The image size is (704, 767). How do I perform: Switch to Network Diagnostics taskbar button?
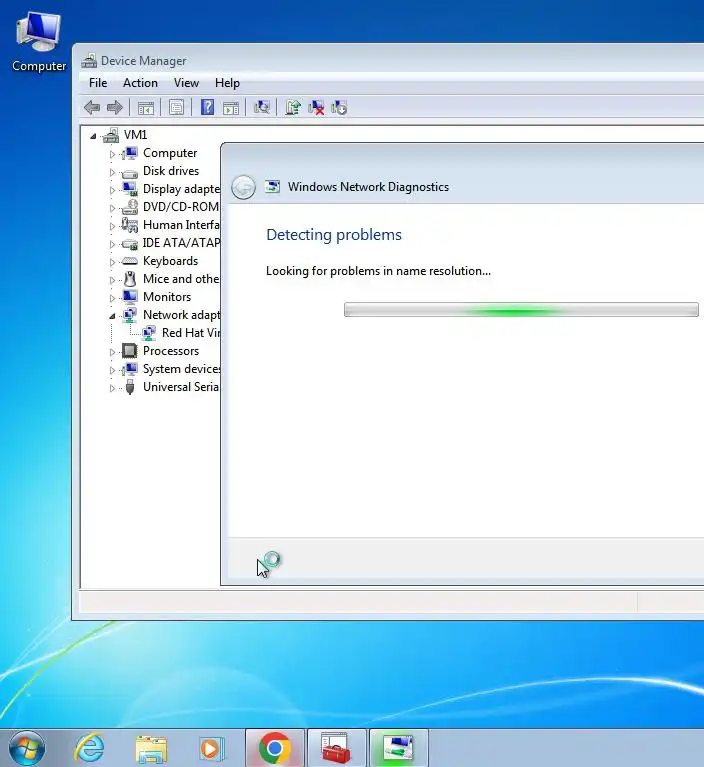point(398,748)
